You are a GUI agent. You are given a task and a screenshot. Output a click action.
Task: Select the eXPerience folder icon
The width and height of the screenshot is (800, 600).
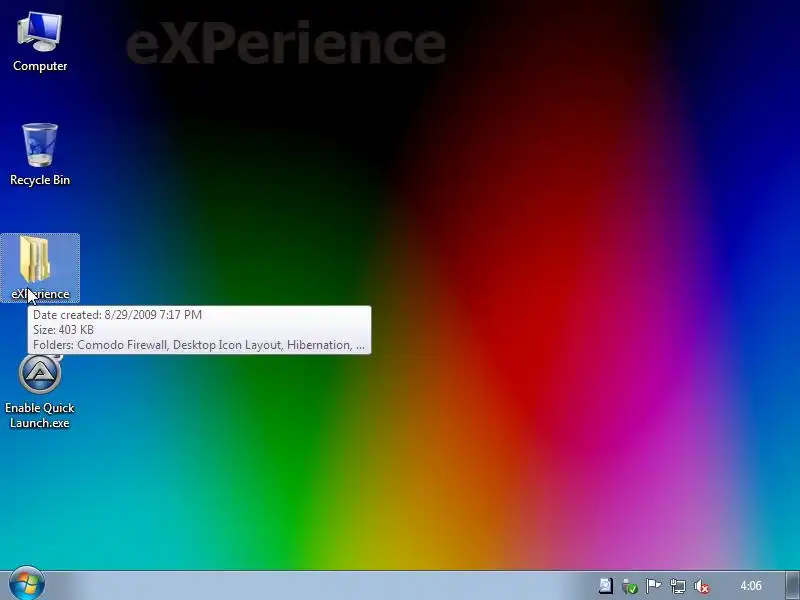pos(40,268)
